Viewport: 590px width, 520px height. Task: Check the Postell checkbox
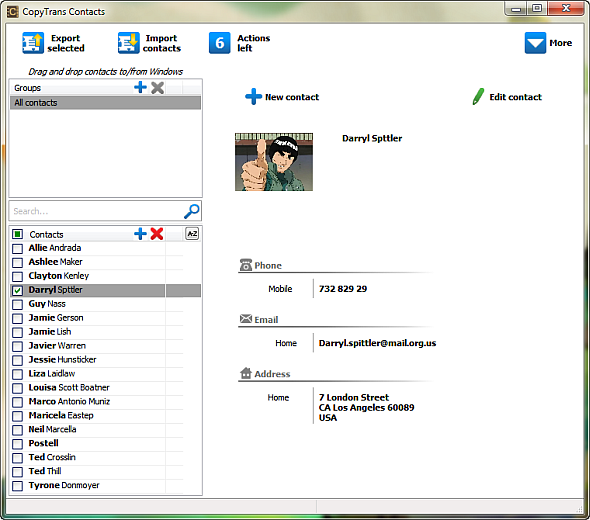17,444
